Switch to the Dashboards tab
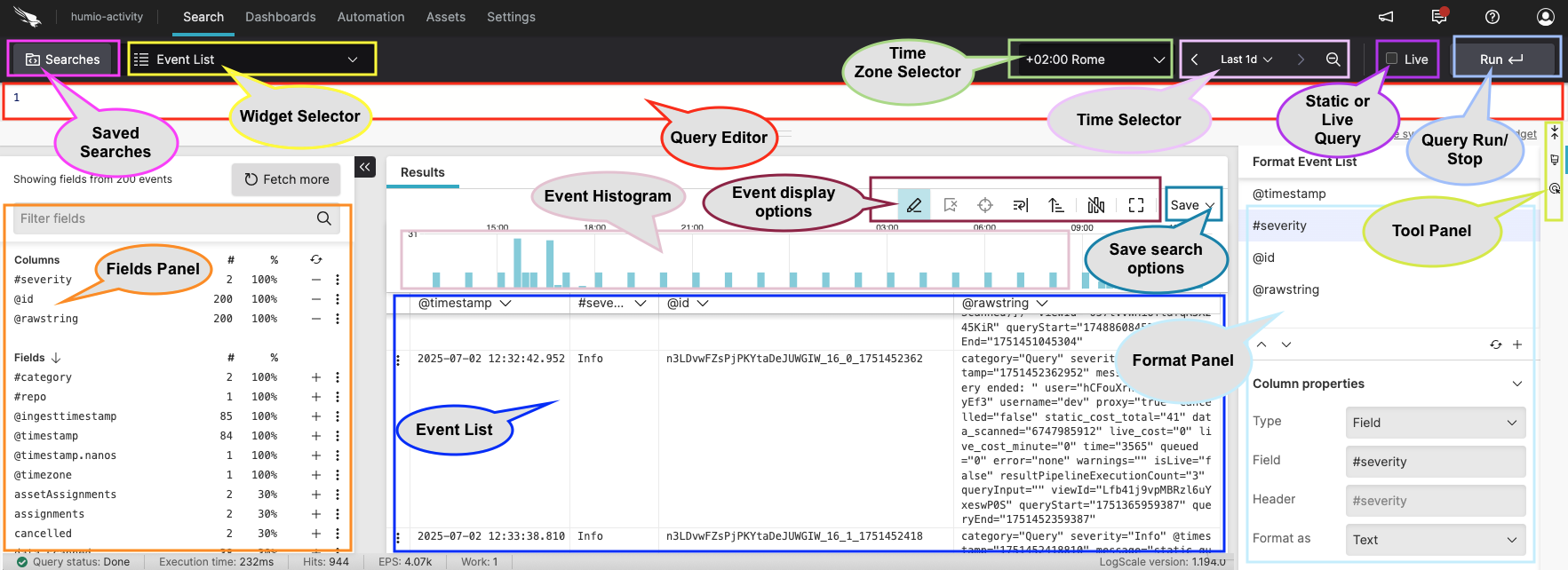The width and height of the screenshot is (1568, 570). click(x=280, y=17)
